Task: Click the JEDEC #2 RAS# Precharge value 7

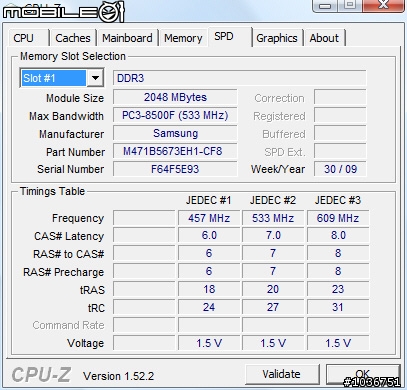Action: tap(273, 271)
